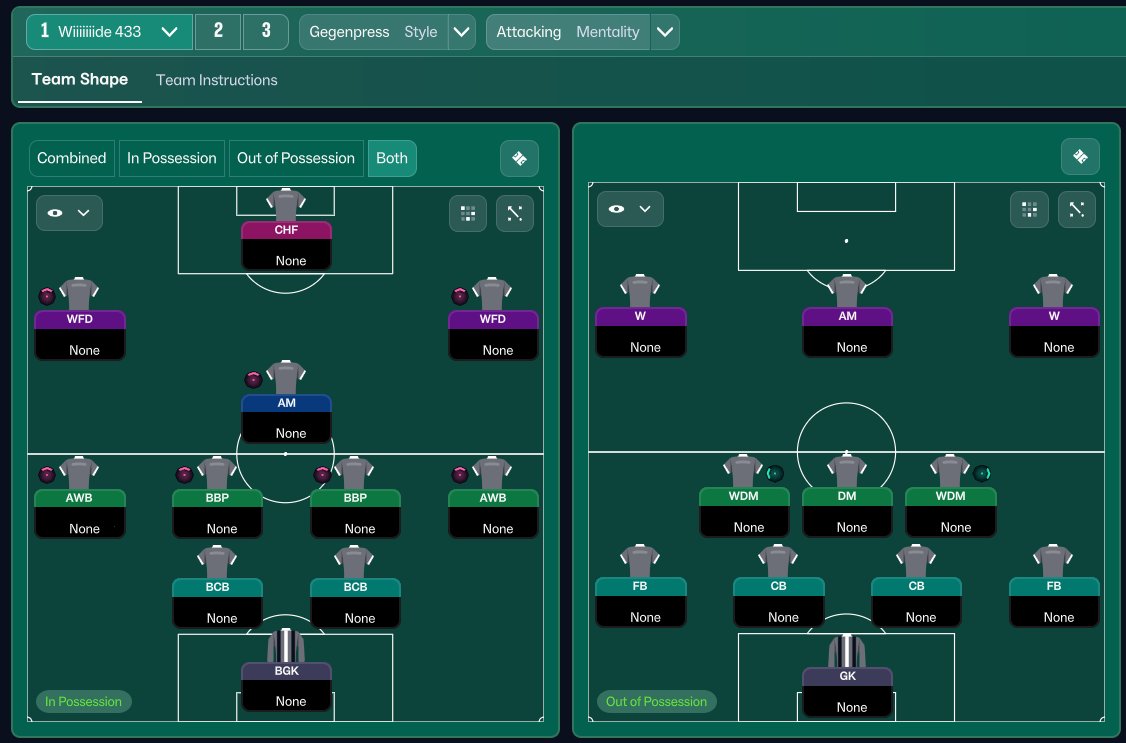The width and height of the screenshot is (1126, 743).
Task: Click the instruction badge on right AWB
Action: coord(460,474)
